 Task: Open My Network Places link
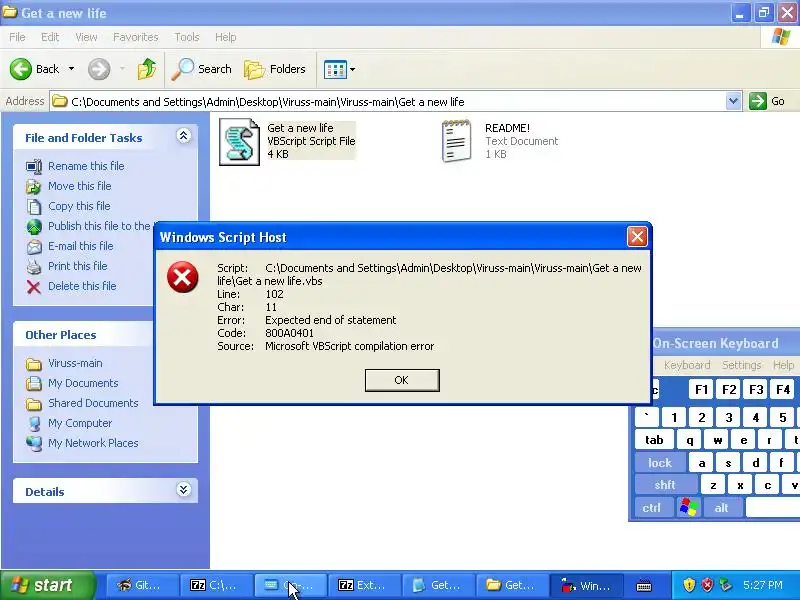[93, 443]
